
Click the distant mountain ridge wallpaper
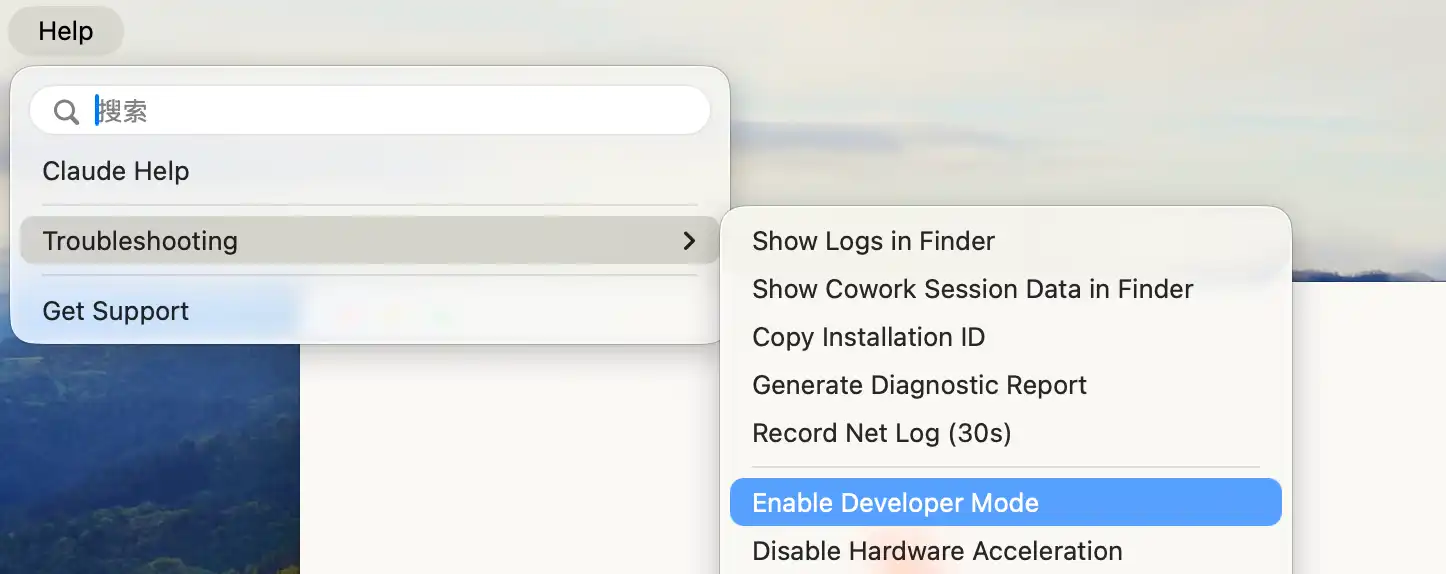click(x=1370, y=272)
